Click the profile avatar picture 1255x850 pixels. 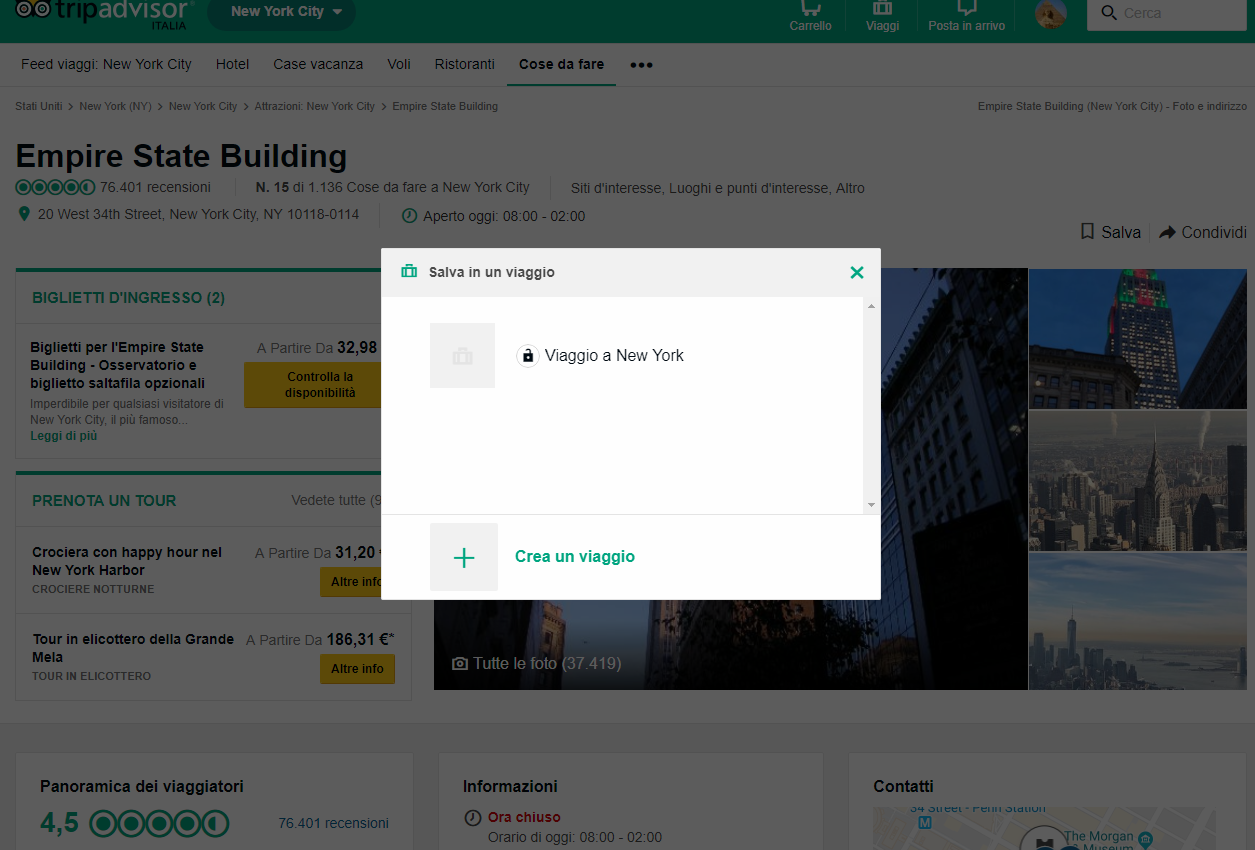pos(1050,13)
